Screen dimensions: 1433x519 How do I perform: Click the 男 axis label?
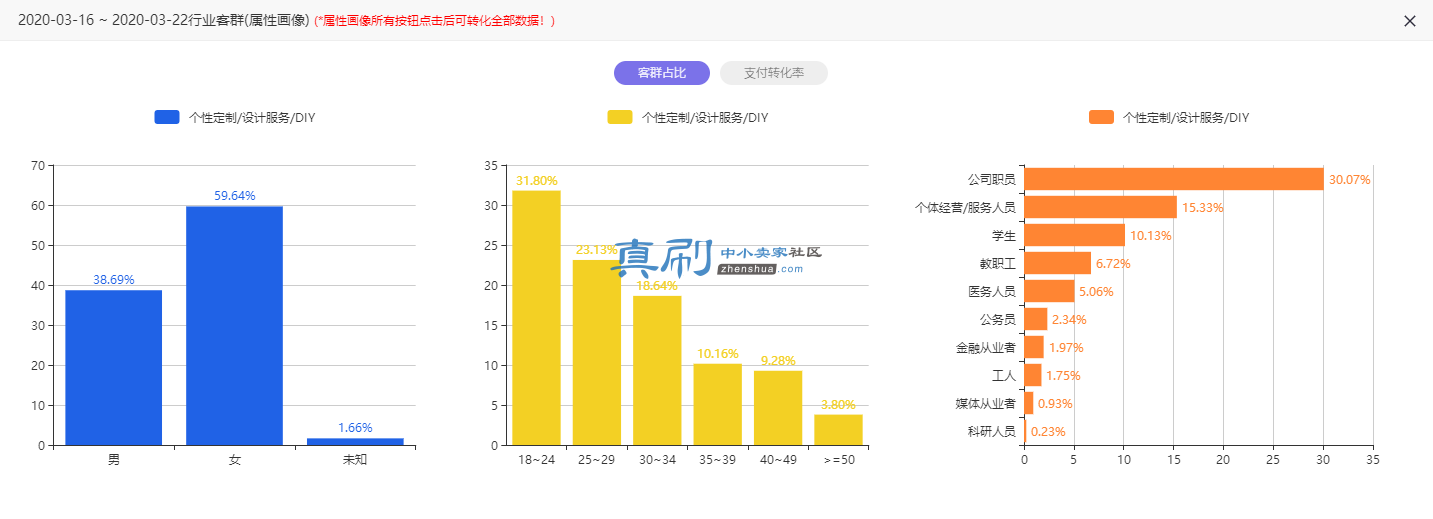coord(114,460)
